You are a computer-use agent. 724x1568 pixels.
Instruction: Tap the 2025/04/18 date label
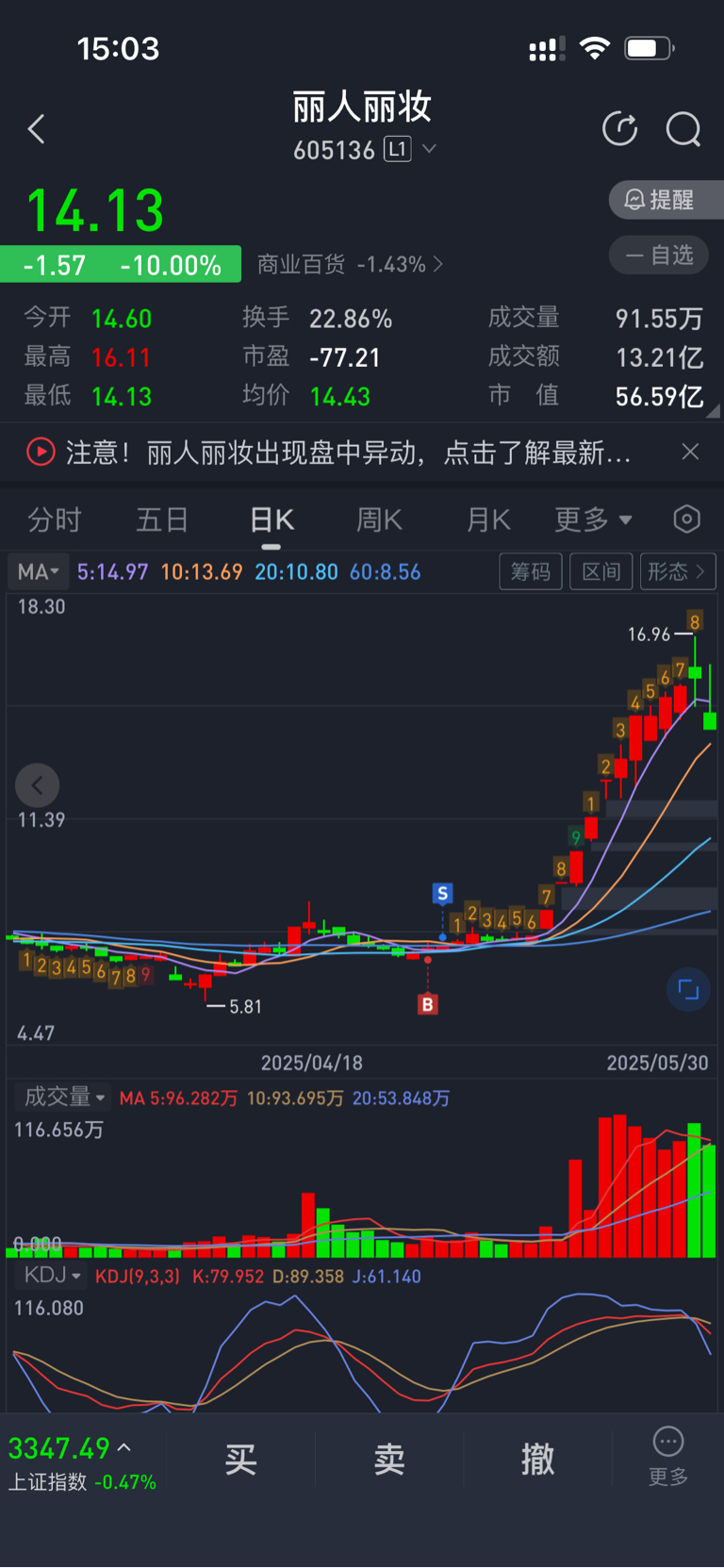312,1063
